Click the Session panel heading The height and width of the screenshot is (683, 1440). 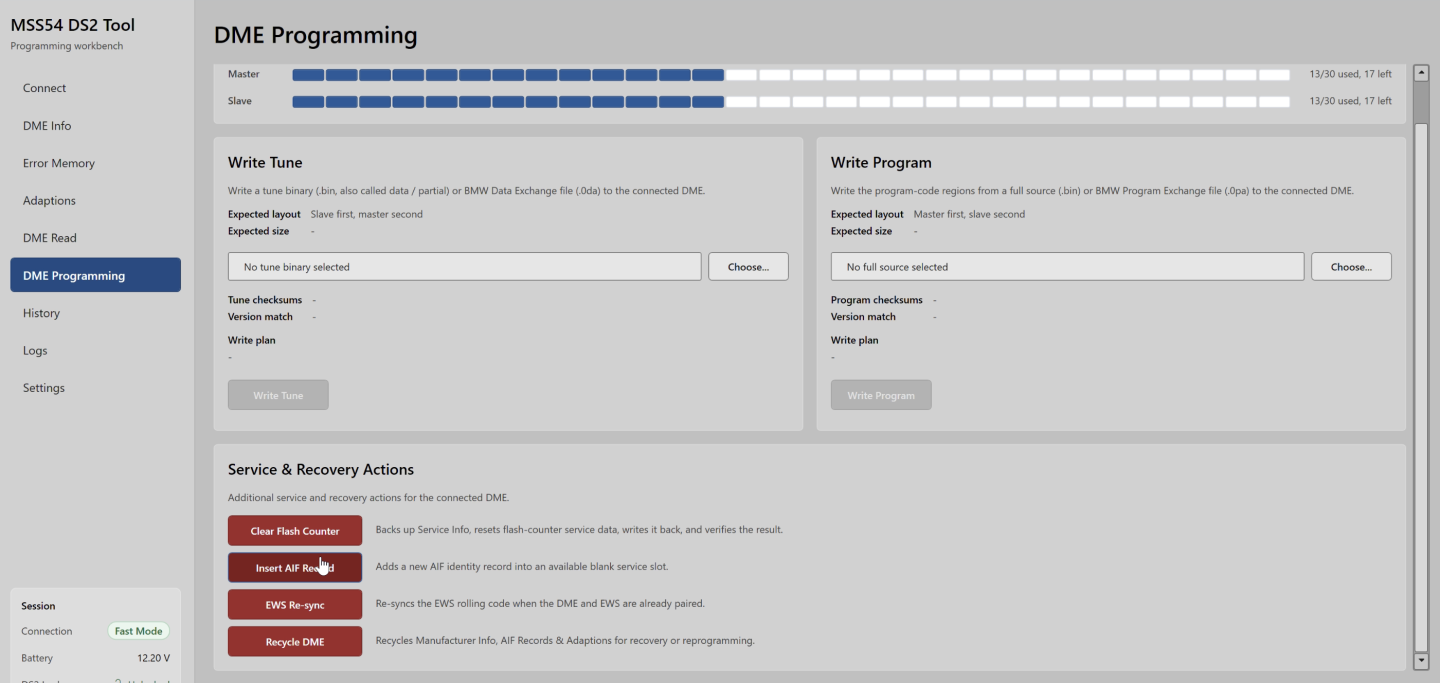39,606
